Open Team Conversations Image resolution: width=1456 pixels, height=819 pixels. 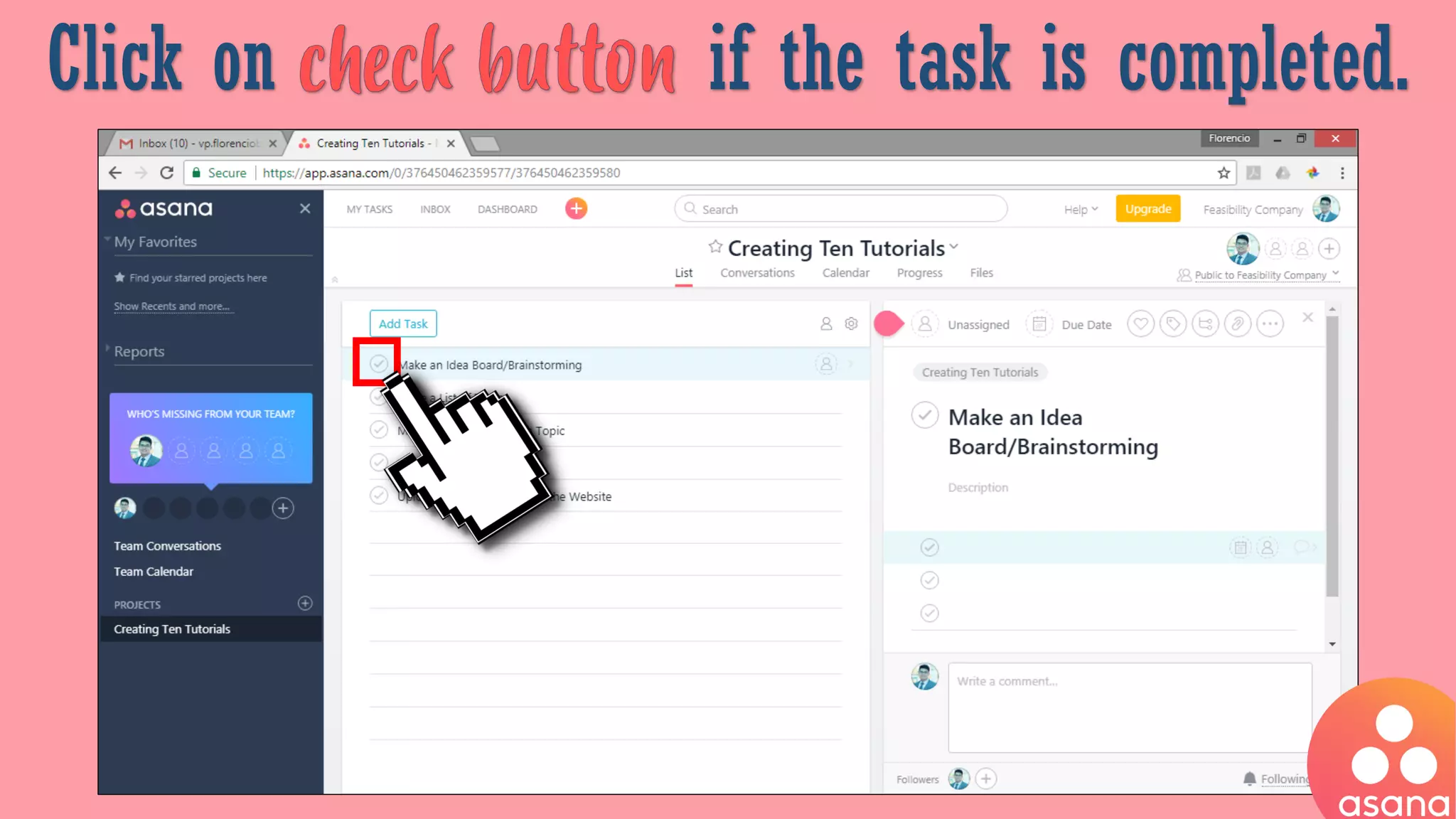coord(167,546)
